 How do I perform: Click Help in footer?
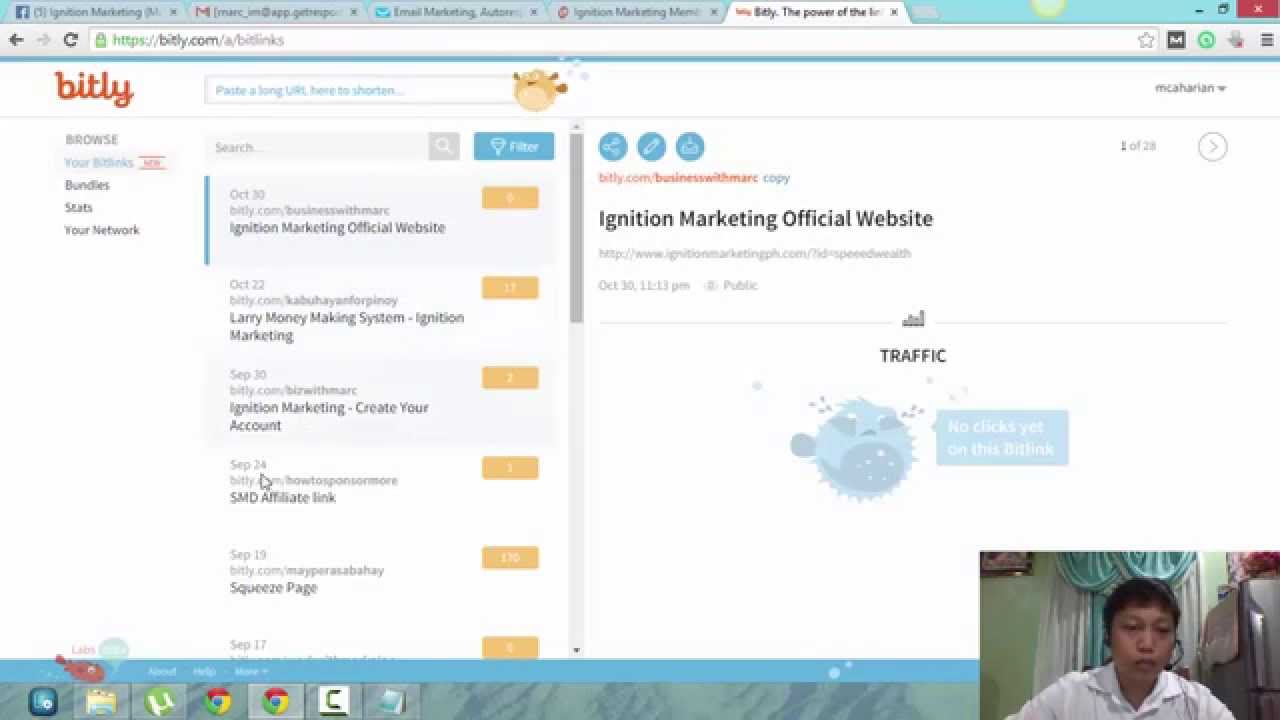point(204,671)
